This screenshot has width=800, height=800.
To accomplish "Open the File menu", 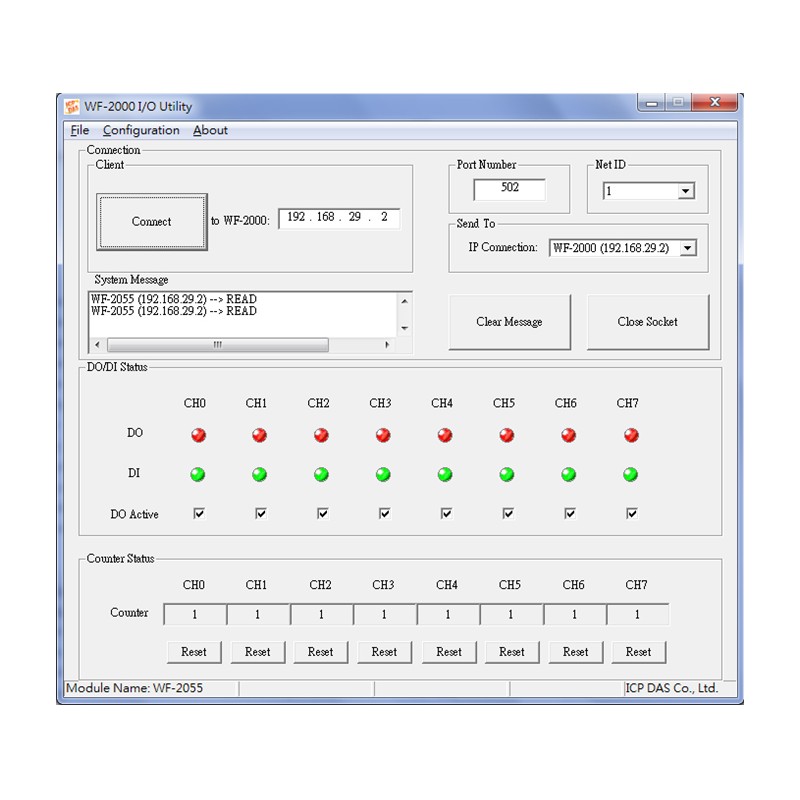I will [x=79, y=130].
